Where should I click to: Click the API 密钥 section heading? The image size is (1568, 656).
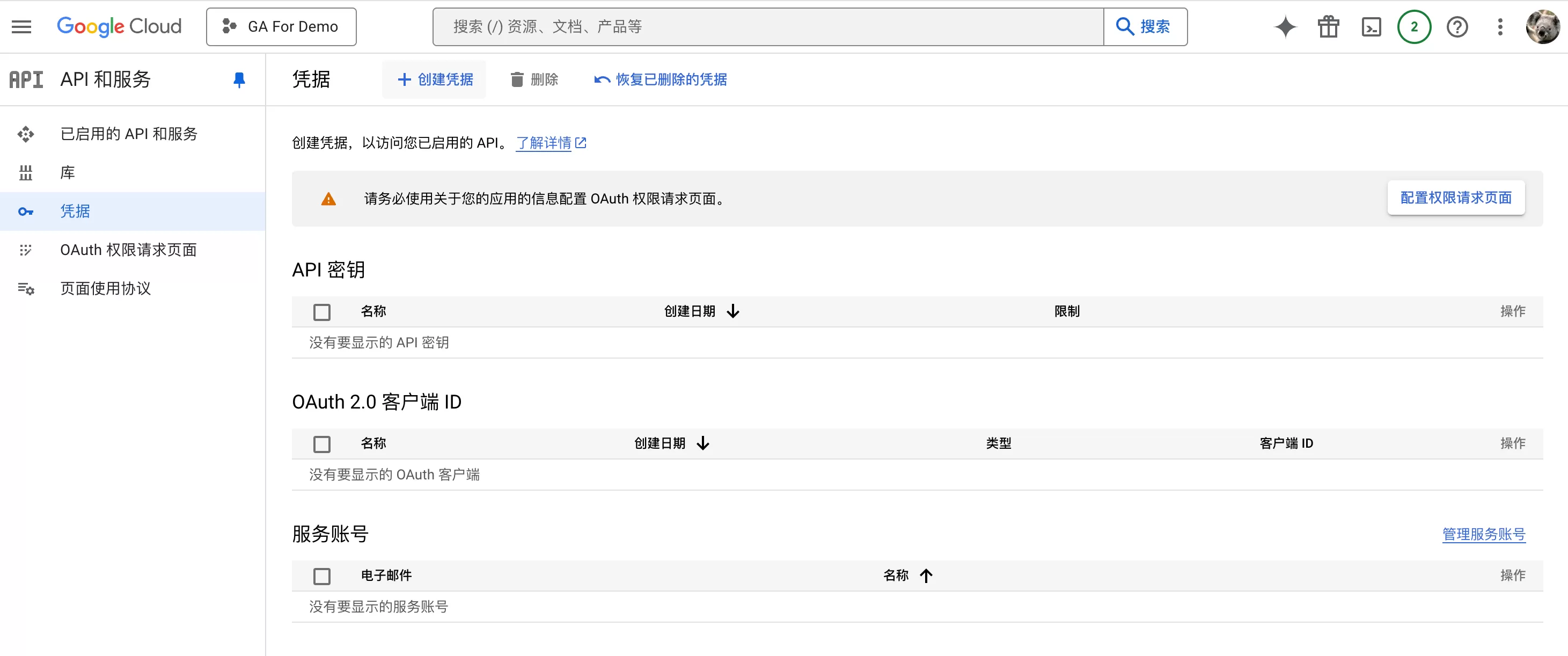329,271
